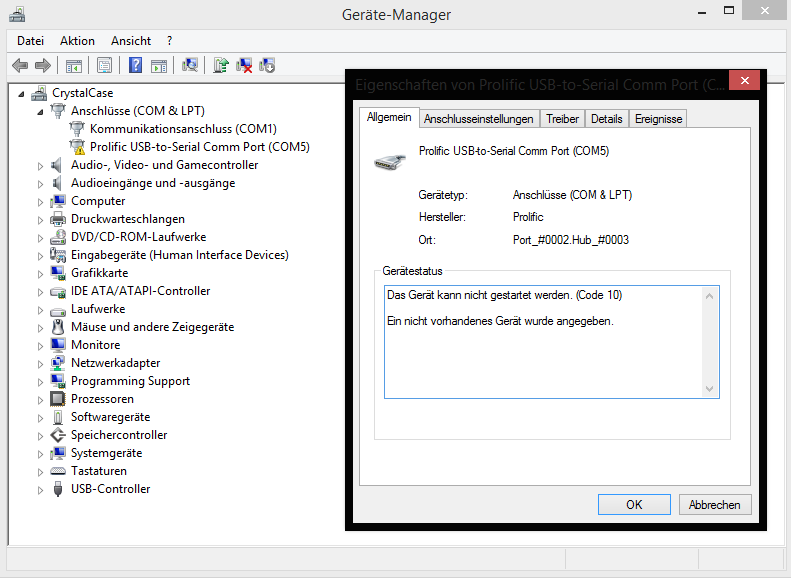This screenshot has width=791, height=578.
Task: Maximize the Geräte-Manager window
Action: (729, 11)
